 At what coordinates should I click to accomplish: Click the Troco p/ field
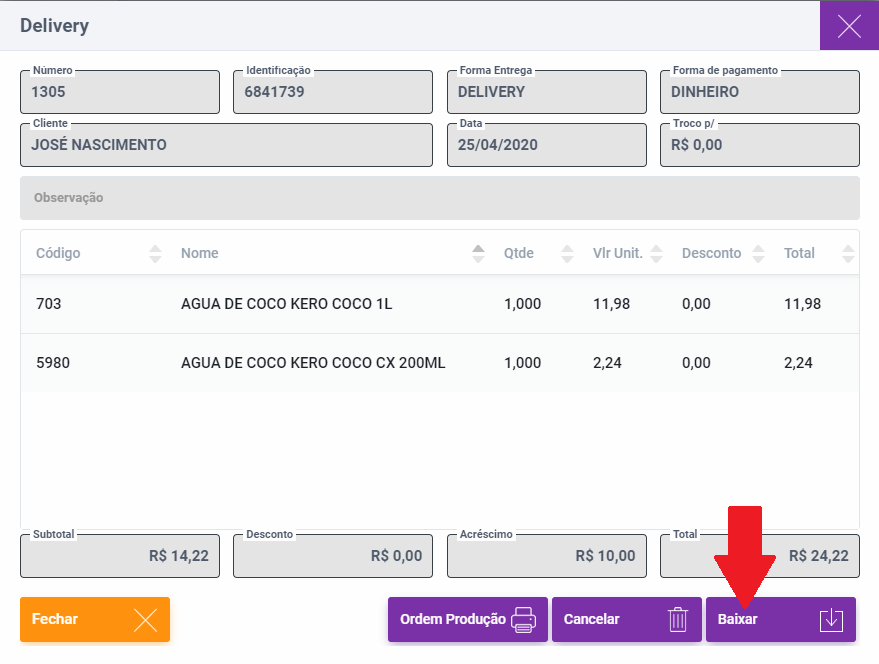click(759, 145)
